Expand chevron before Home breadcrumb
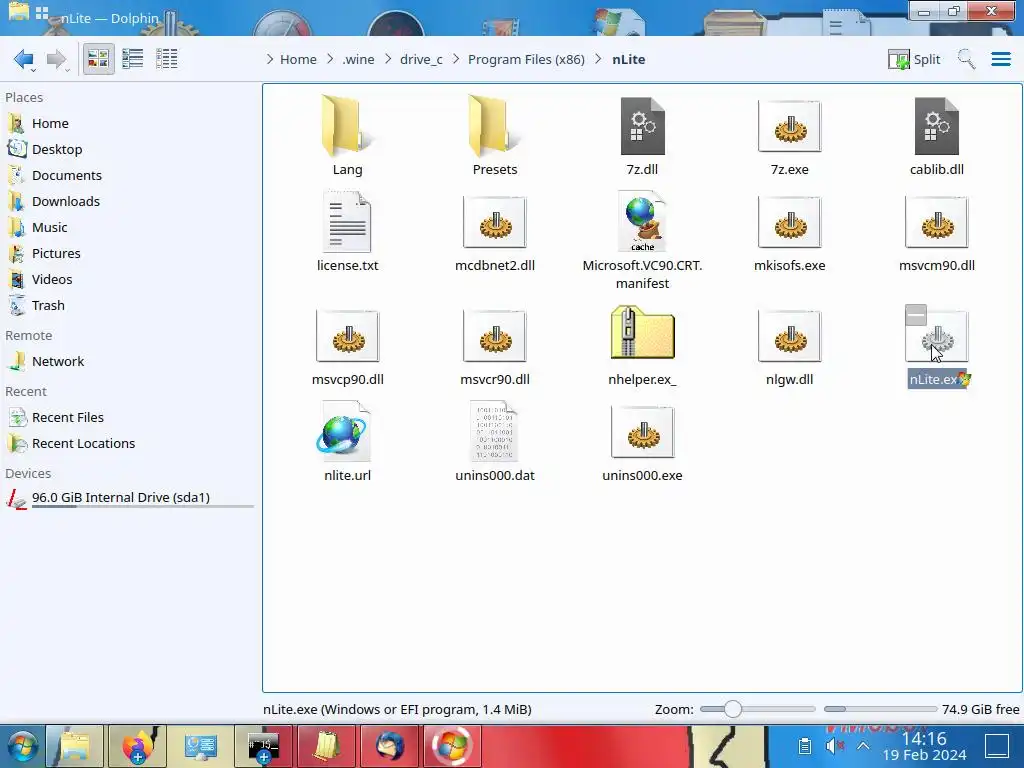The height and width of the screenshot is (768, 1024). [x=270, y=59]
